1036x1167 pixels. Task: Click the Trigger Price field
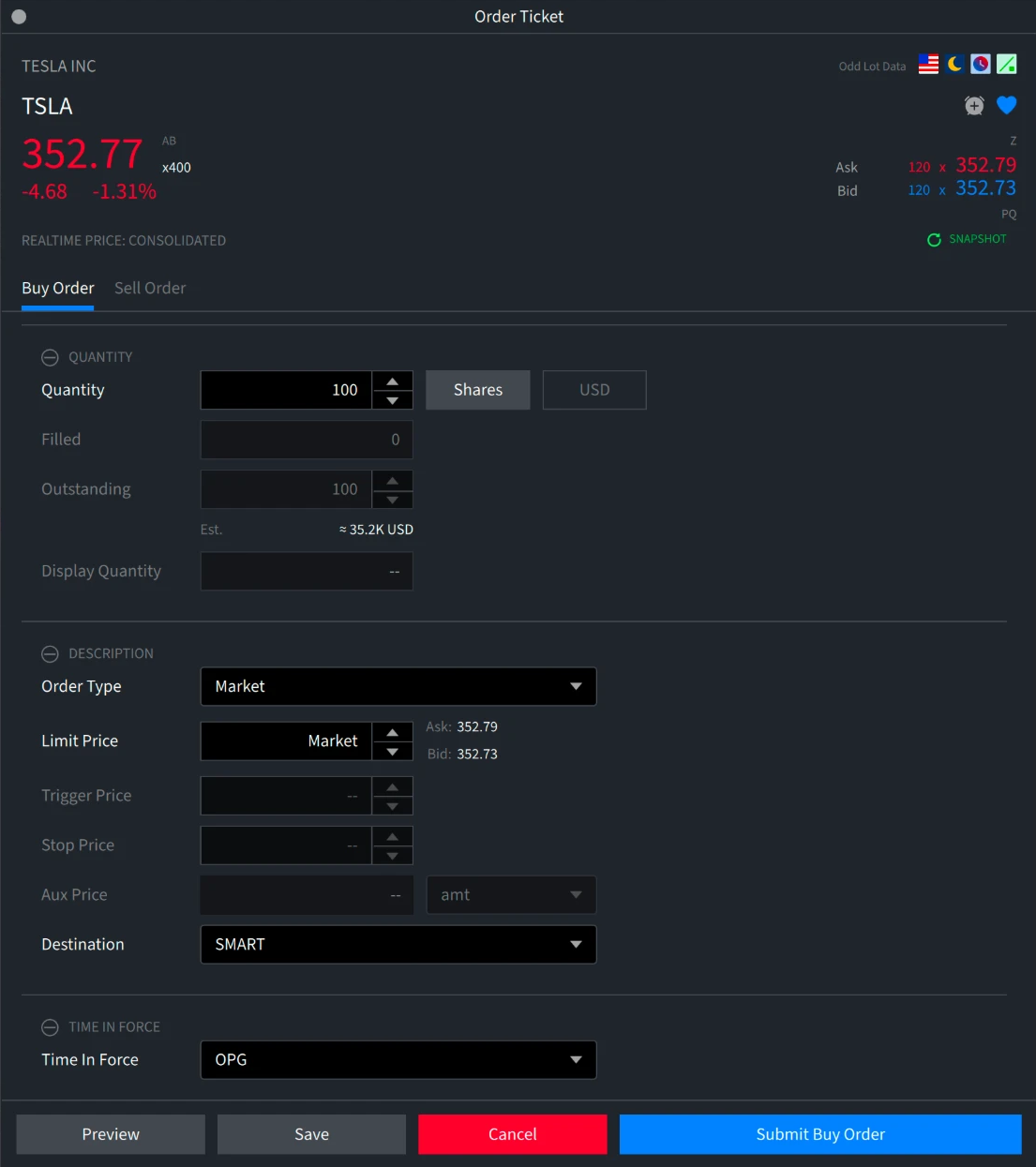click(286, 796)
